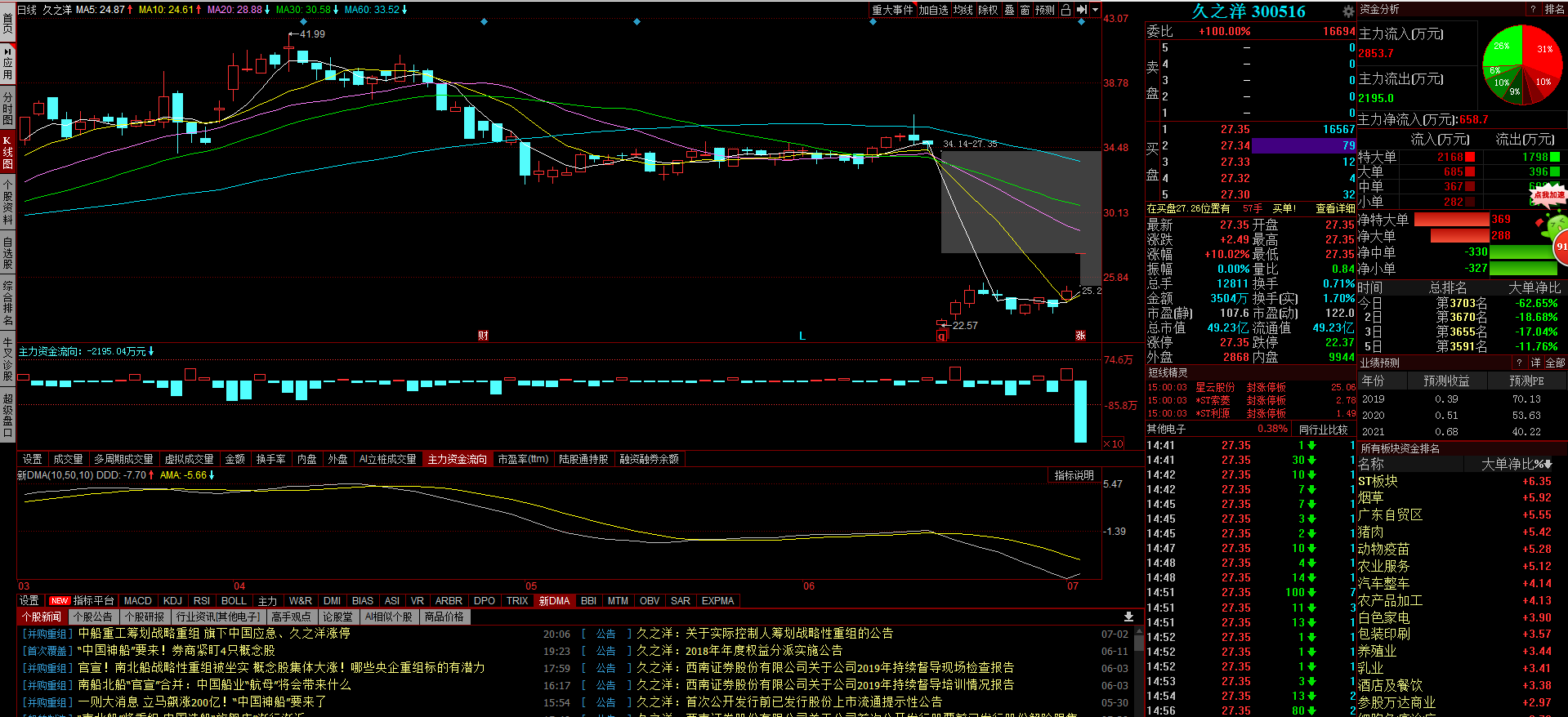The image size is (1568, 717).
Task: Toggle the 叠 overlay option
Action: [x=1009, y=10]
